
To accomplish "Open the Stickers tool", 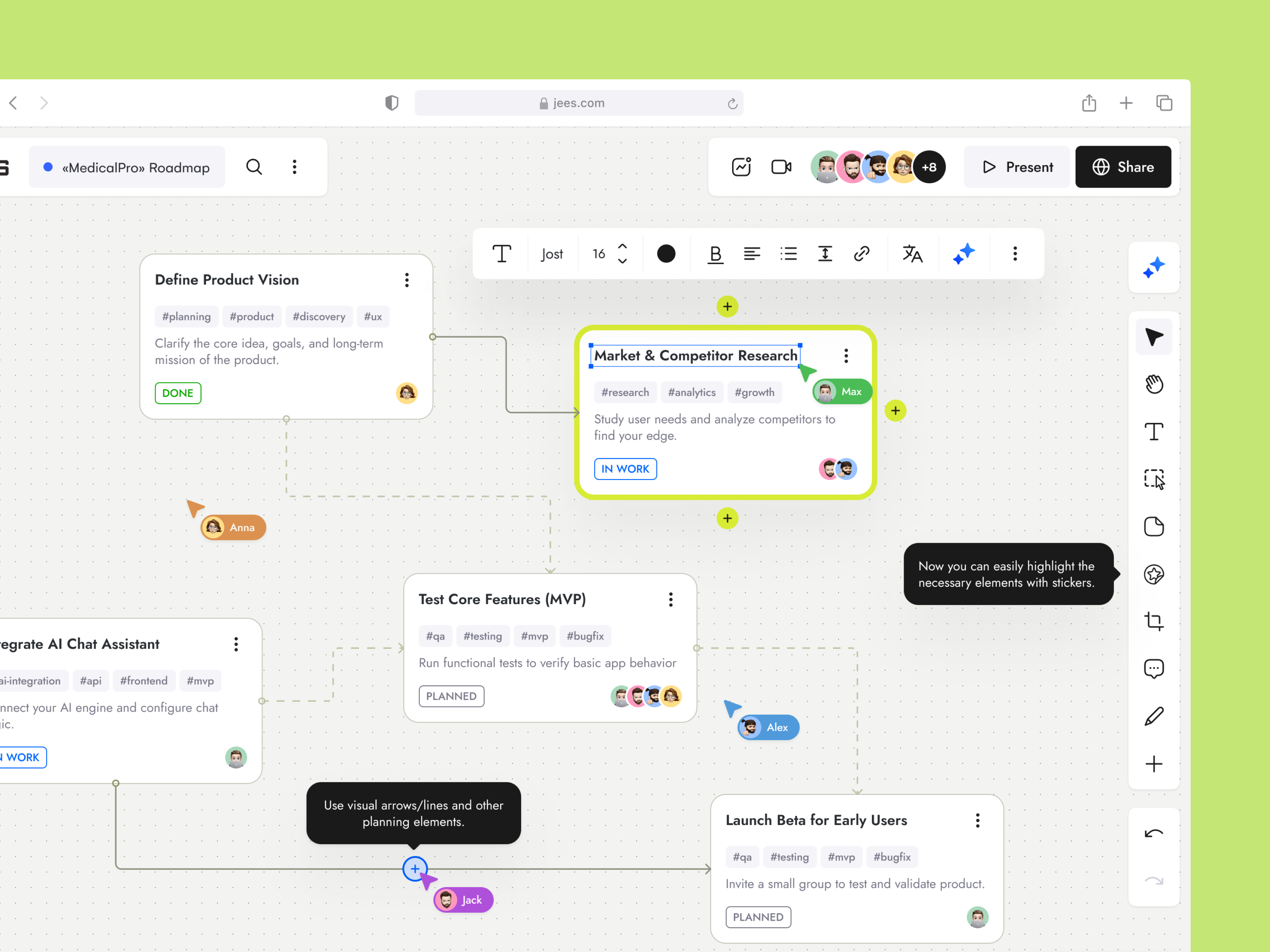I will click(x=1154, y=574).
